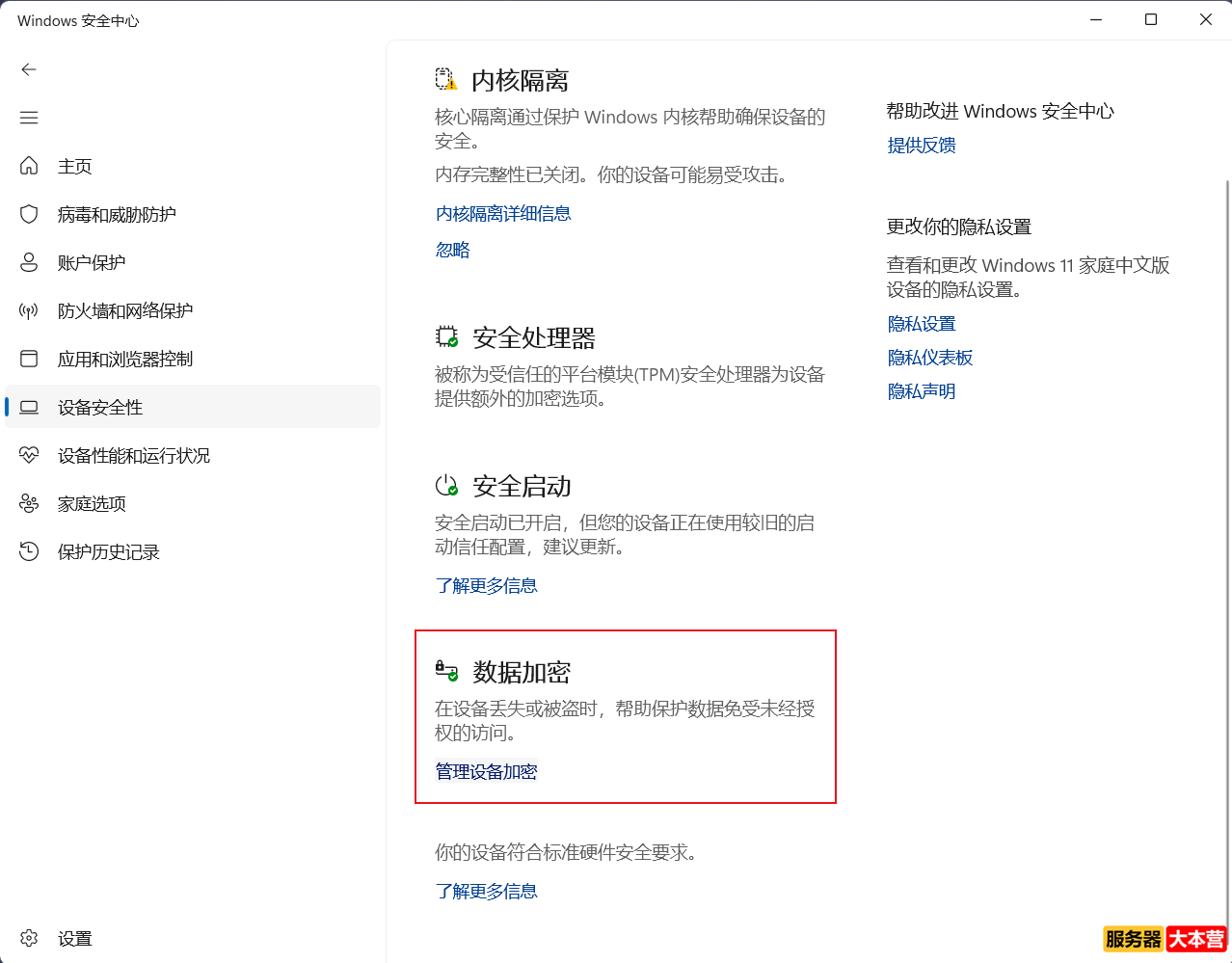Open 应用和浏览器控制 page
The width and height of the screenshot is (1232, 963).
[193, 359]
